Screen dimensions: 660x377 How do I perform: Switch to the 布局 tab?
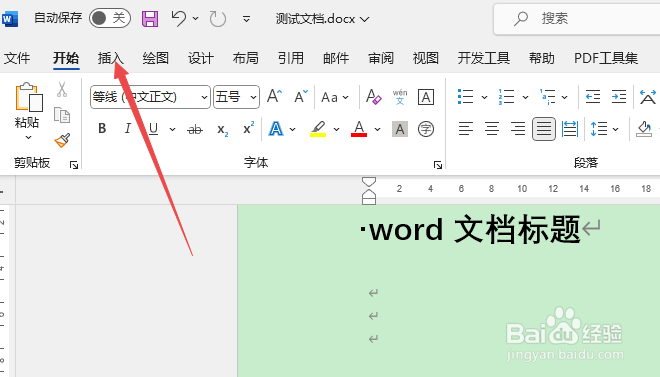pos(246,58)
